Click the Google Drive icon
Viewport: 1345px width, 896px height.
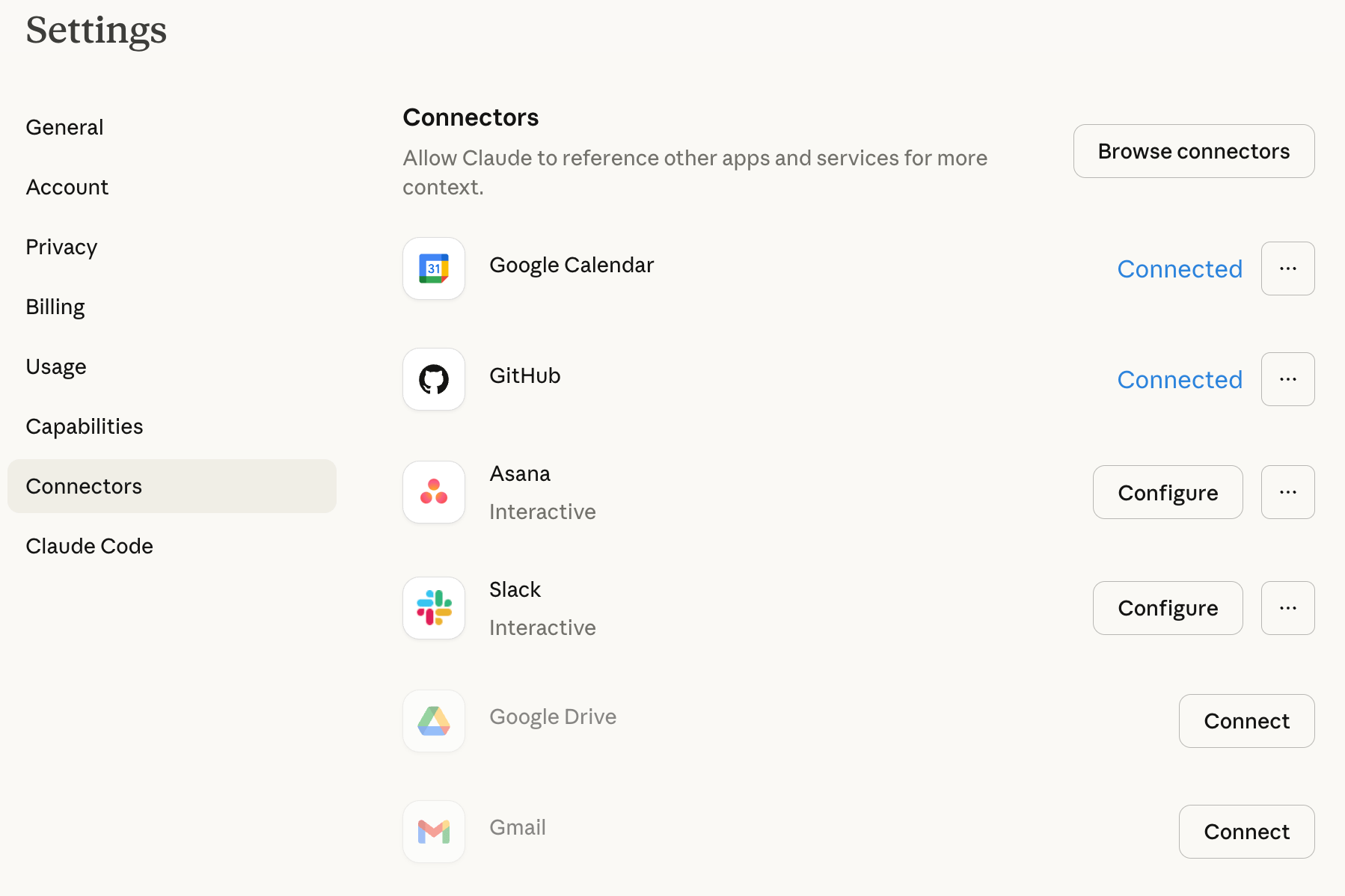click(x=434, y=721)
